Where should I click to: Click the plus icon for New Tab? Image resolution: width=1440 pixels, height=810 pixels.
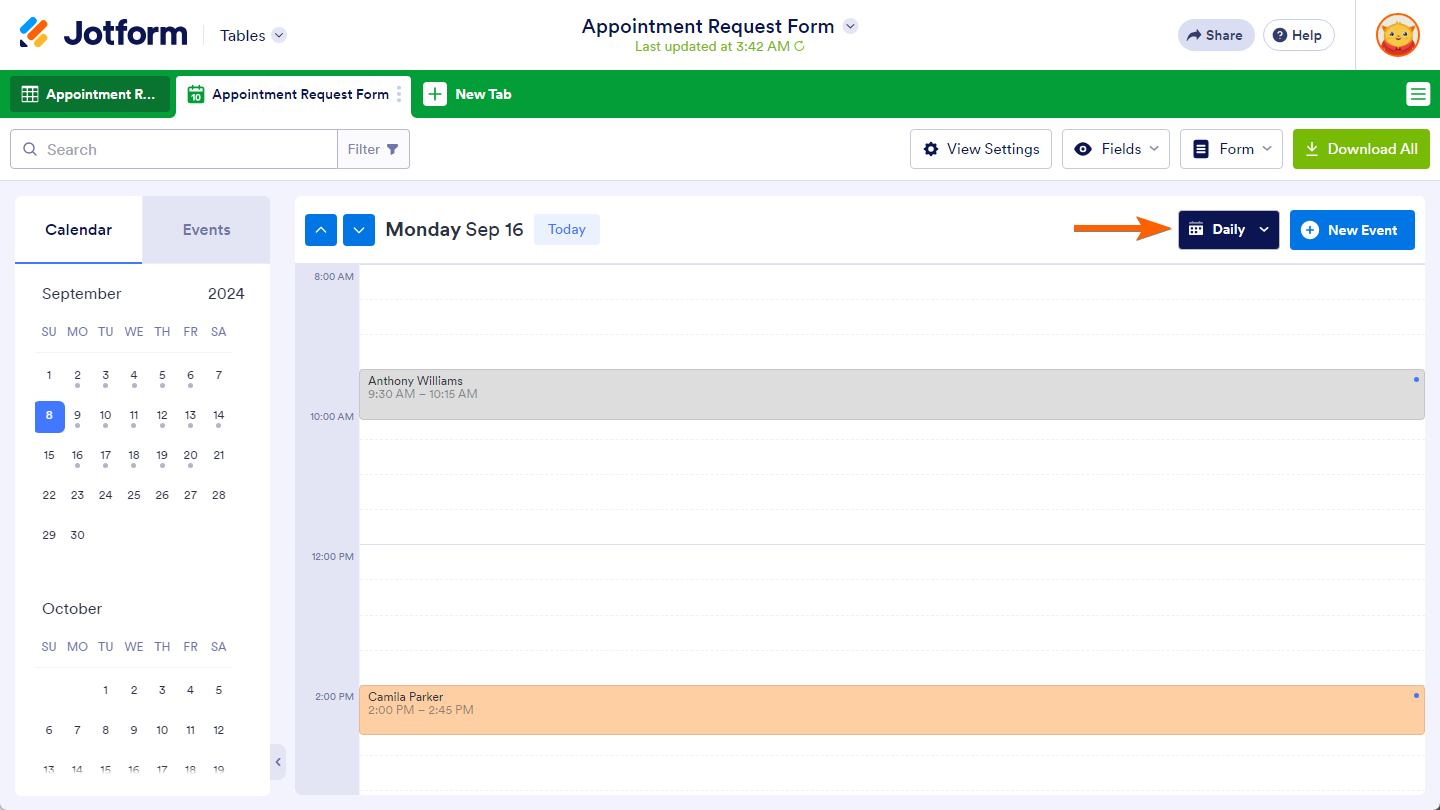[435, 94]
